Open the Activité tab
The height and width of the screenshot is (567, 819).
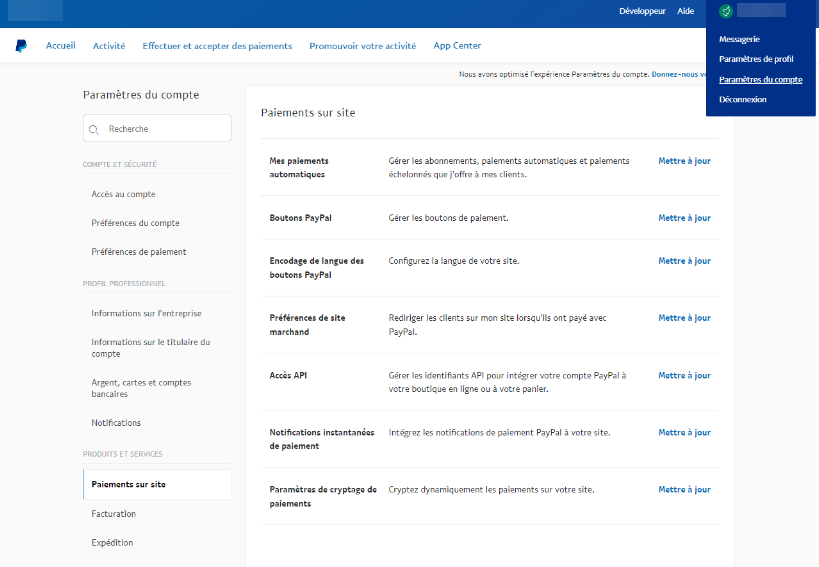tap(109, 46)
